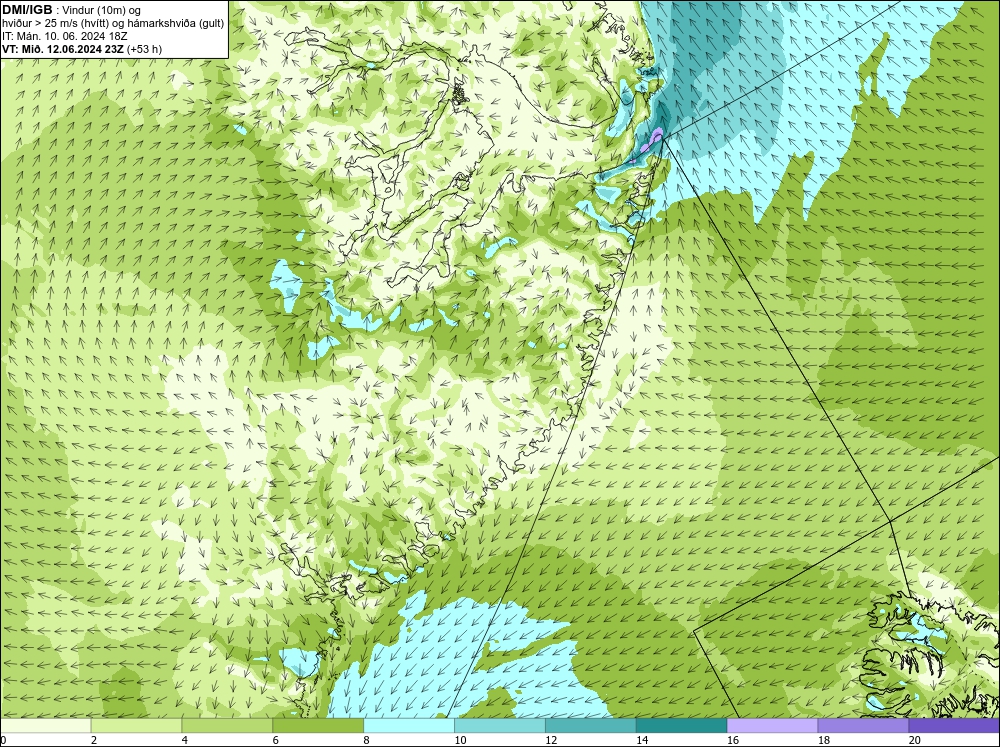Click the swatch above 20 m/s

(954, 726)
